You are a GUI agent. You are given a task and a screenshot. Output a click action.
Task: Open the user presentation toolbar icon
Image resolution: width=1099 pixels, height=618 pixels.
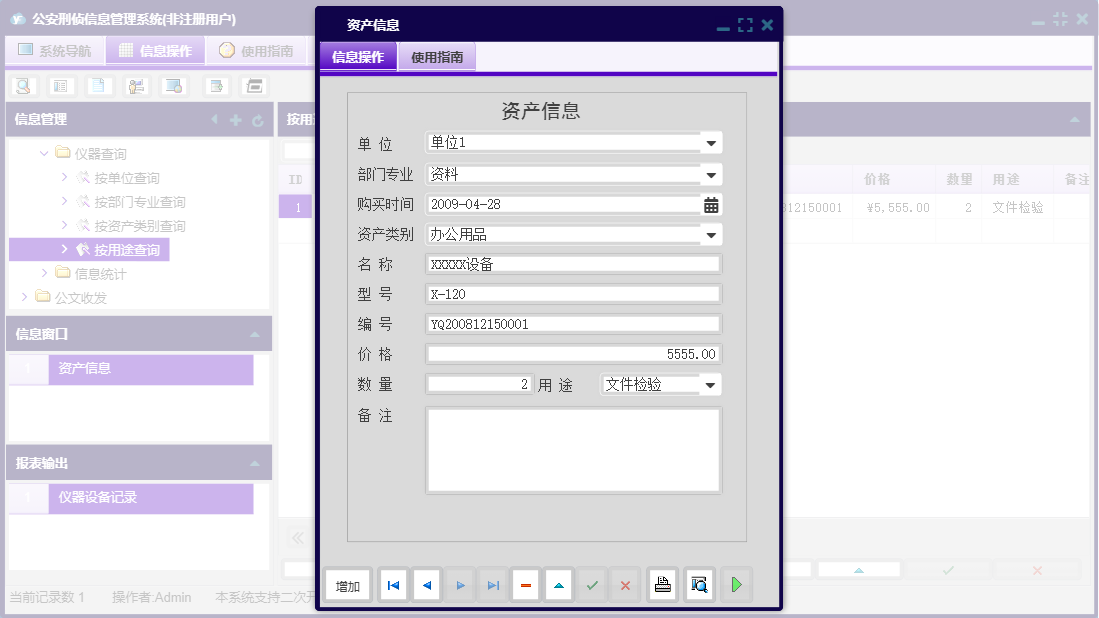134,85
